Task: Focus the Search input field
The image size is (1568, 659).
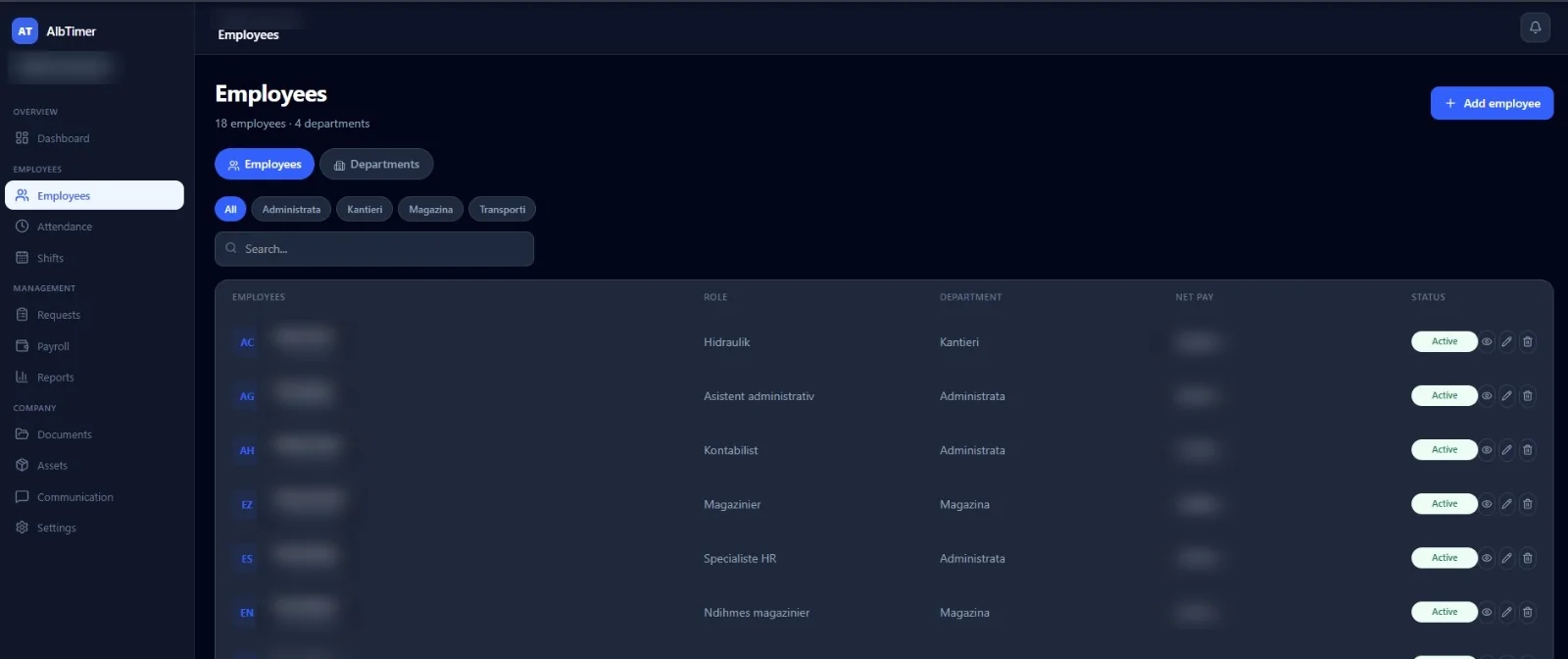Action: click(x=374, y=249)
